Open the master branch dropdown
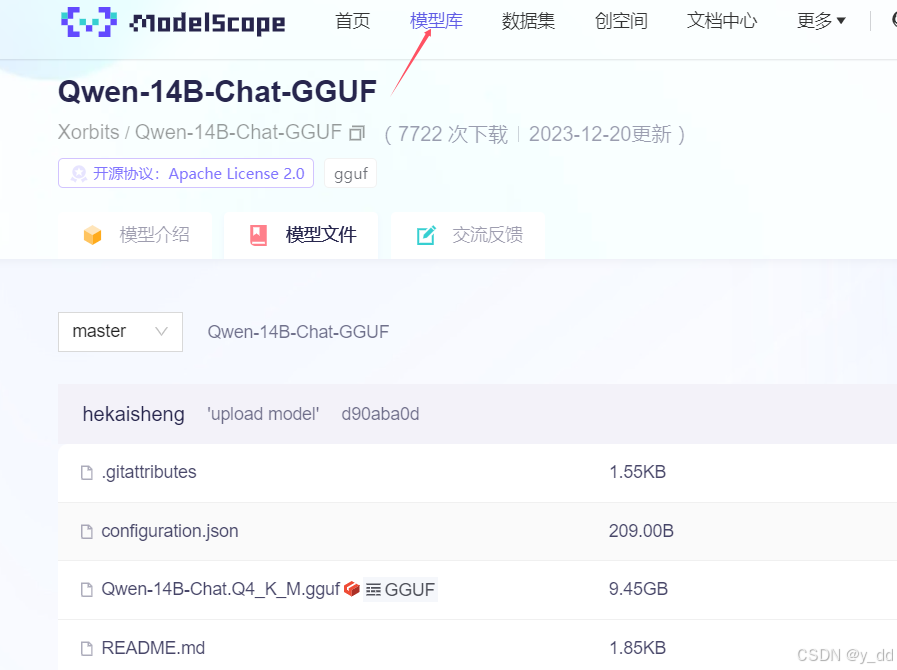The image size is (897, 670). [x=120, y=332]
